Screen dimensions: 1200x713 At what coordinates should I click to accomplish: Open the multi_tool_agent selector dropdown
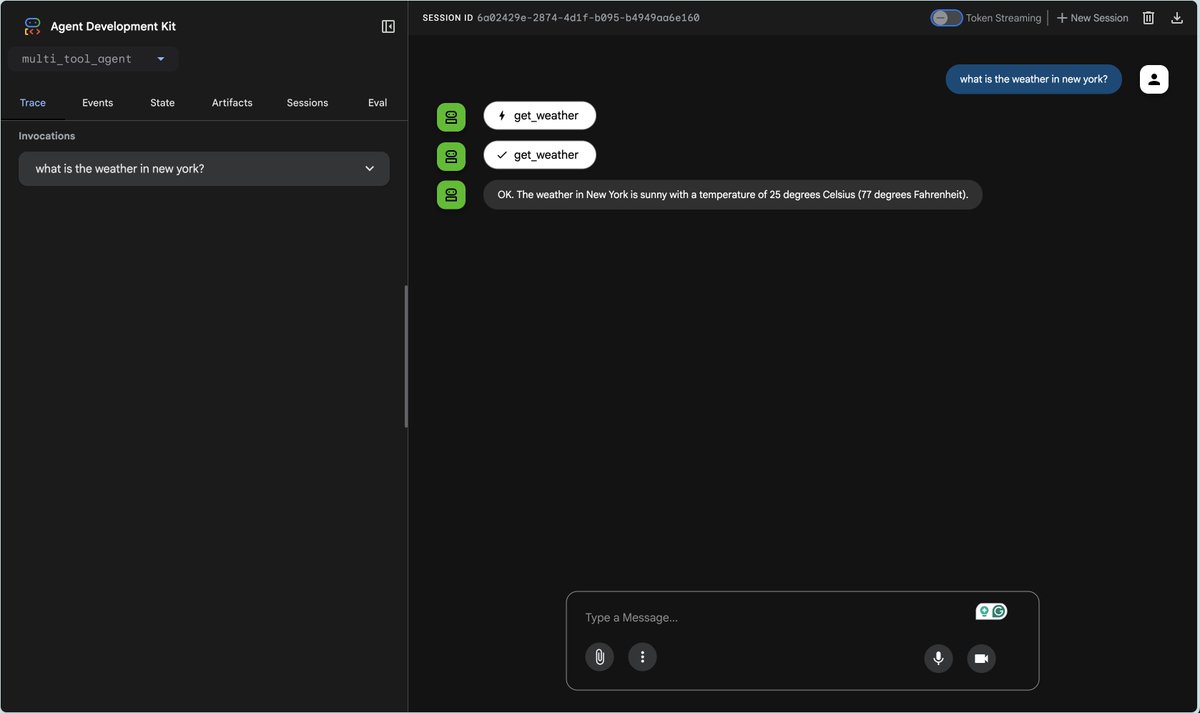click(94, 59)
